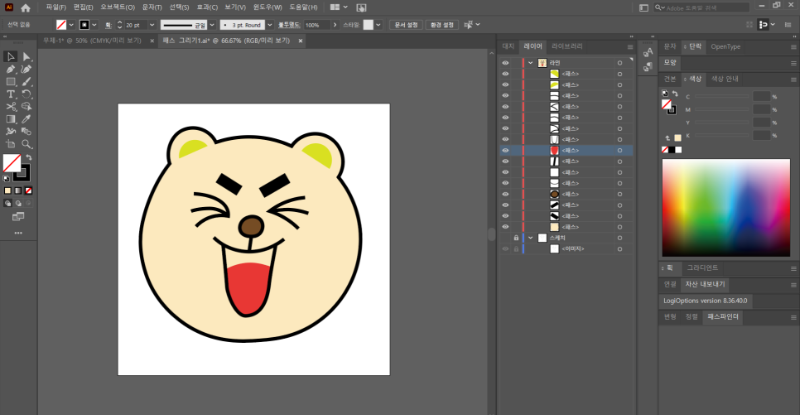Unlock the 스케치 layer lock icon
The height and width of the screenshot is (415, 800).
[516, 238]
